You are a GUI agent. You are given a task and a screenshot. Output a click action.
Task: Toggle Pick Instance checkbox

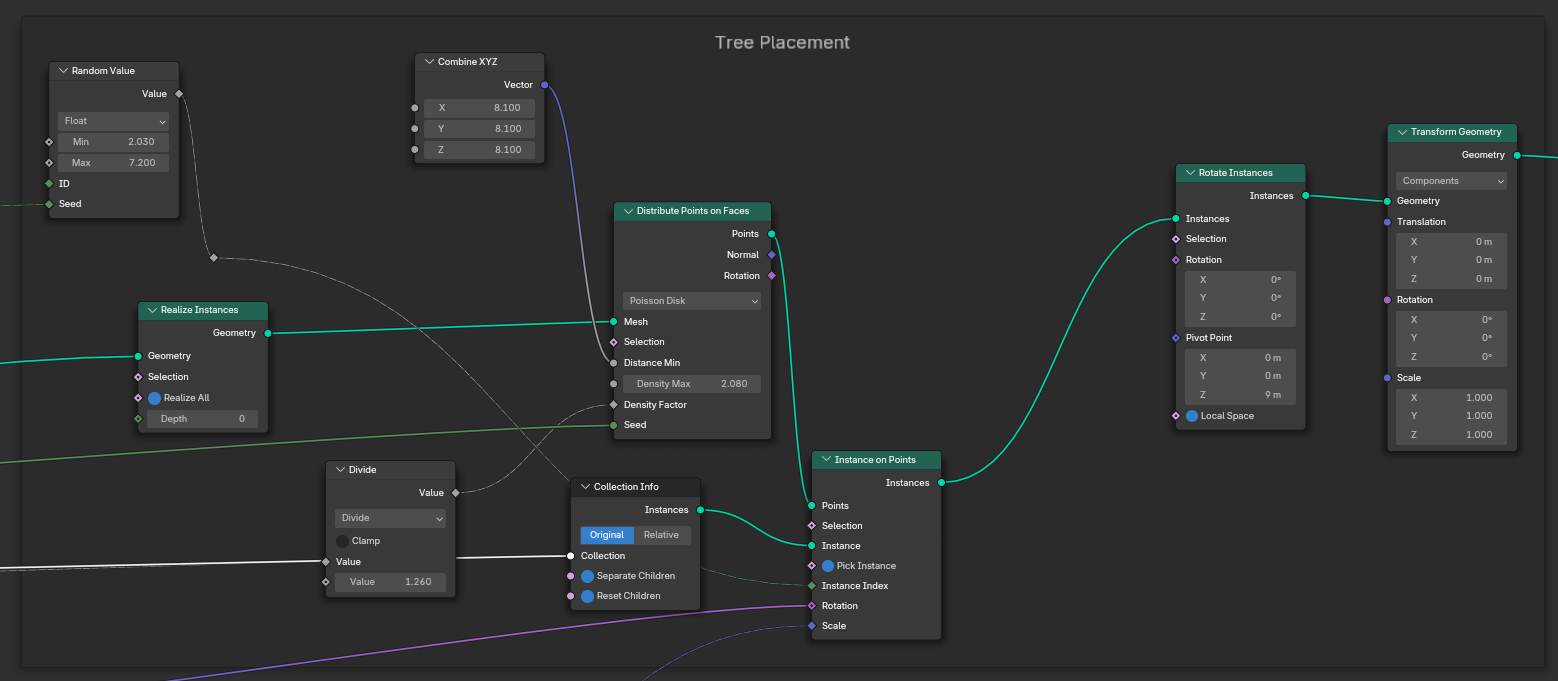click(828, 566)
